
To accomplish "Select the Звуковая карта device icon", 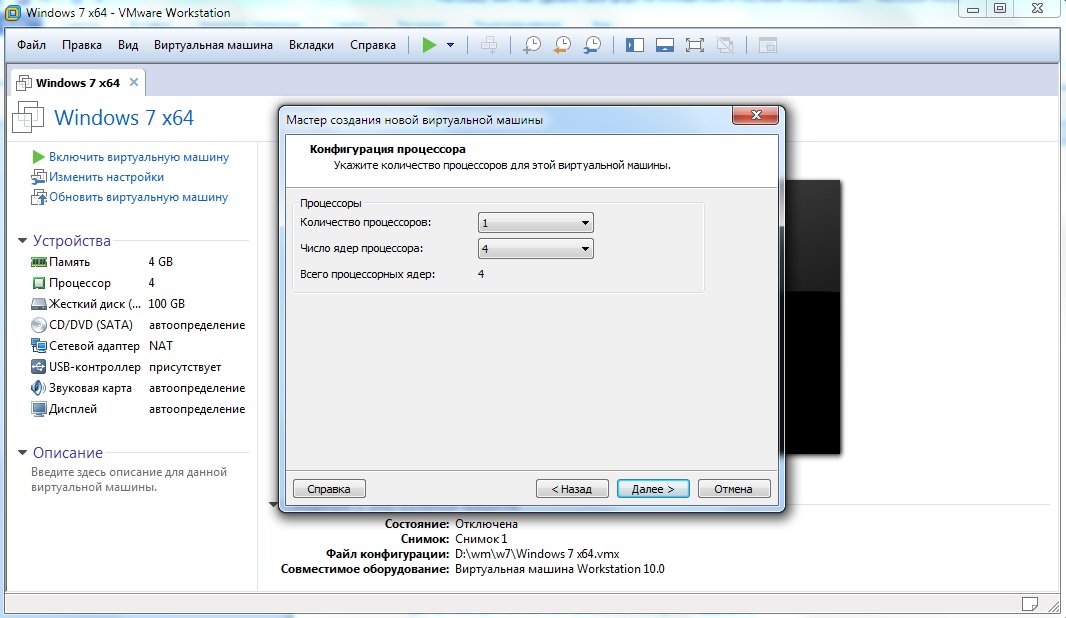I will coord(39,388).
